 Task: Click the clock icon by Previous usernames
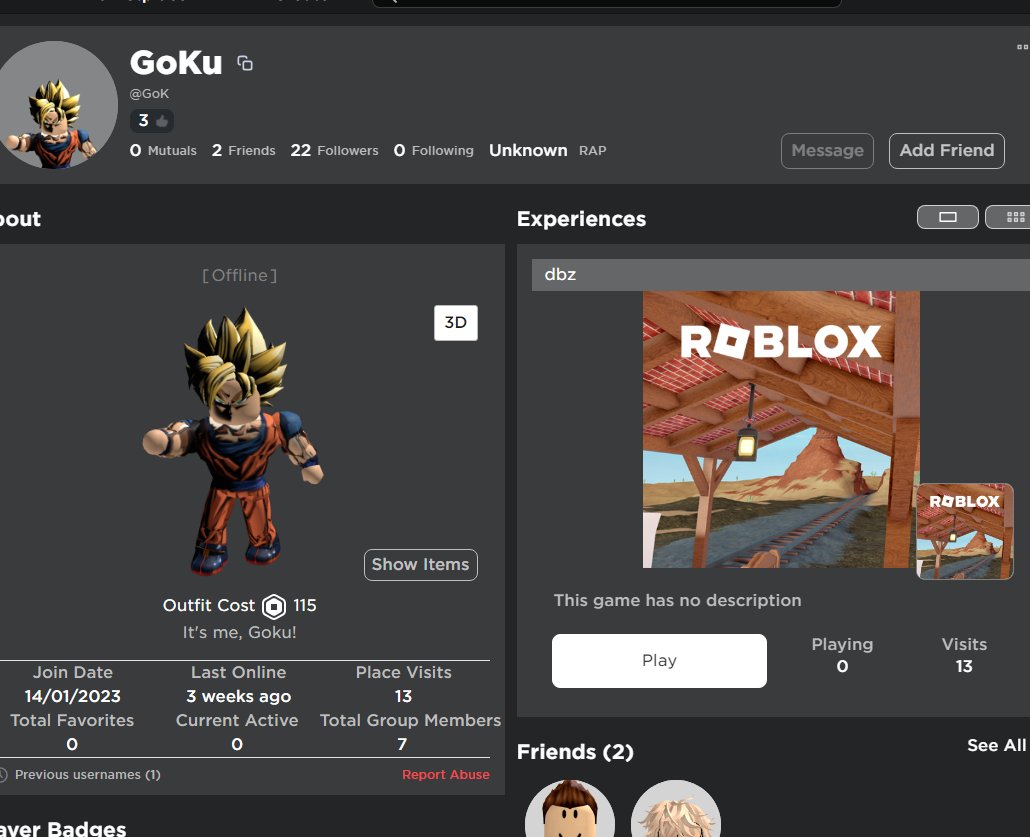(3, 775)
